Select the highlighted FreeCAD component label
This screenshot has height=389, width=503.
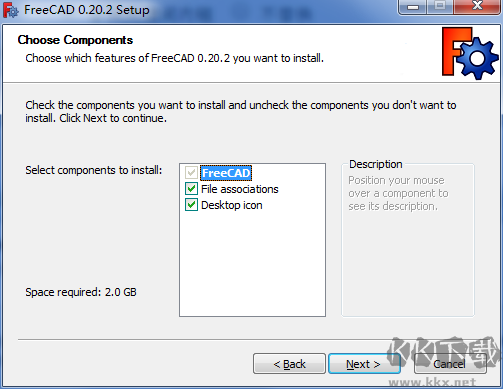point(226,173)
